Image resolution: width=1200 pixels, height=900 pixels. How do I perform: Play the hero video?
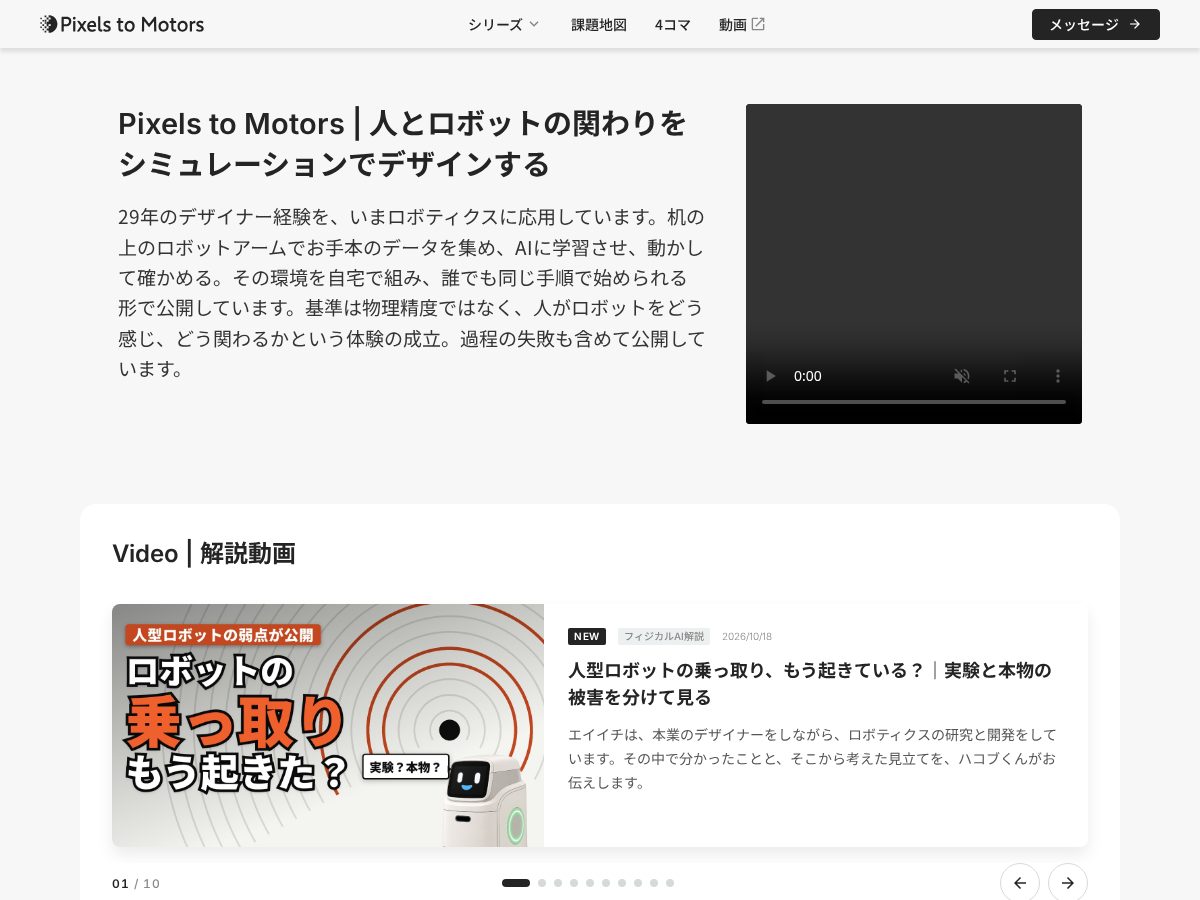pyautogui.click(x=770, y=376)
